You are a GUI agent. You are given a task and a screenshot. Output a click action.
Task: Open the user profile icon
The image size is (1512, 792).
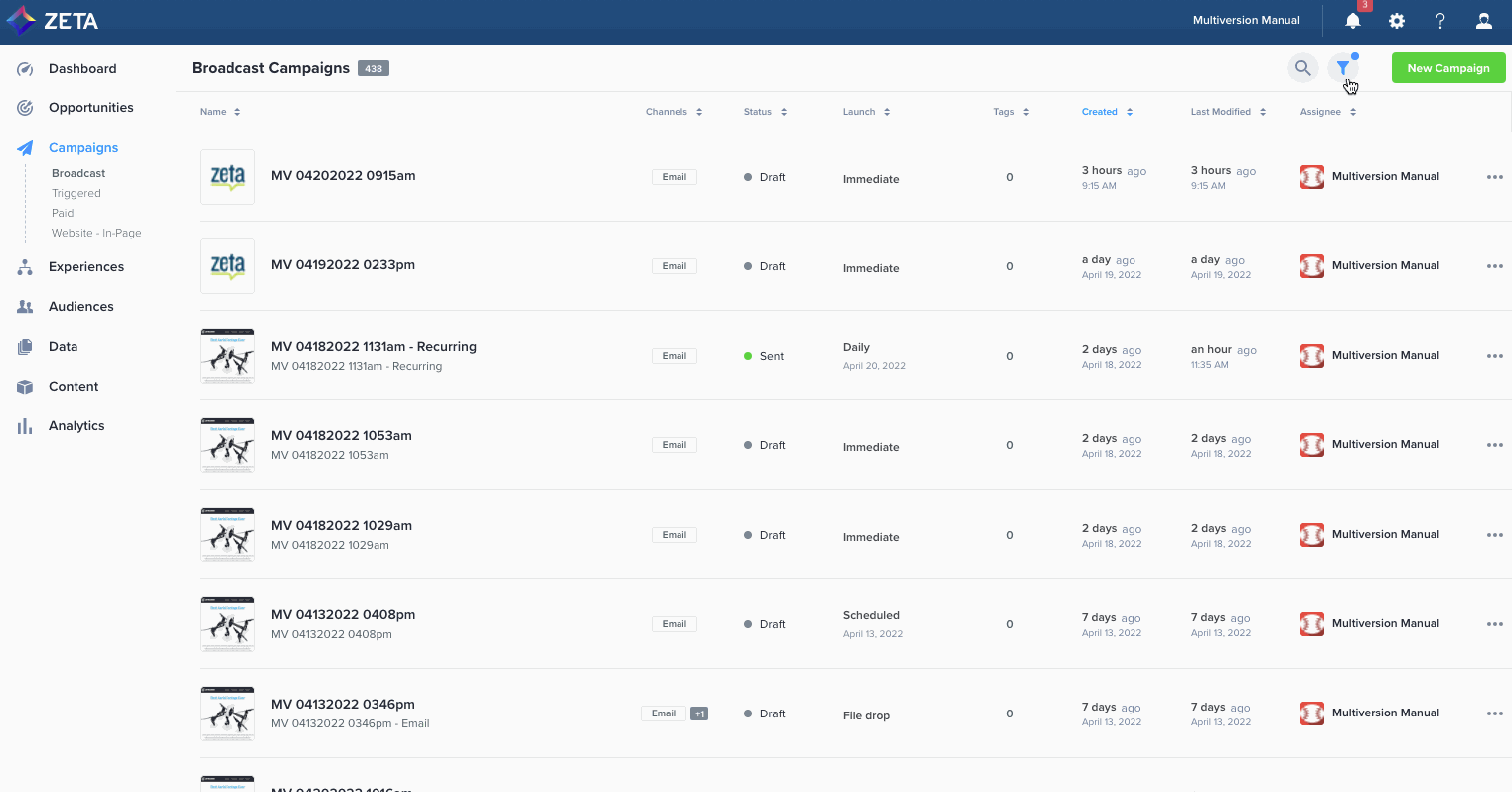[x=1484, y=21]
